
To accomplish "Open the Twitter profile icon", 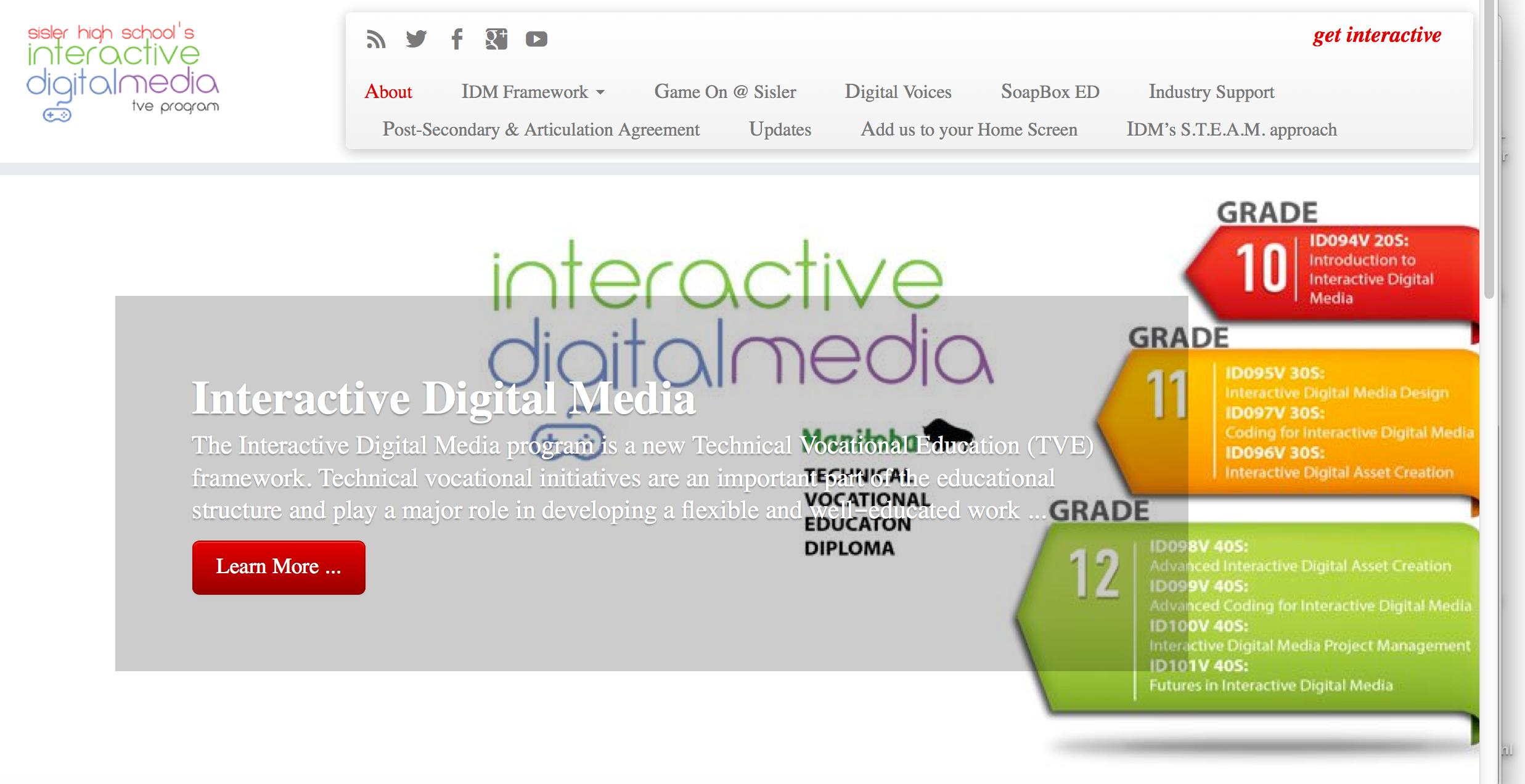I will [417, 39].
